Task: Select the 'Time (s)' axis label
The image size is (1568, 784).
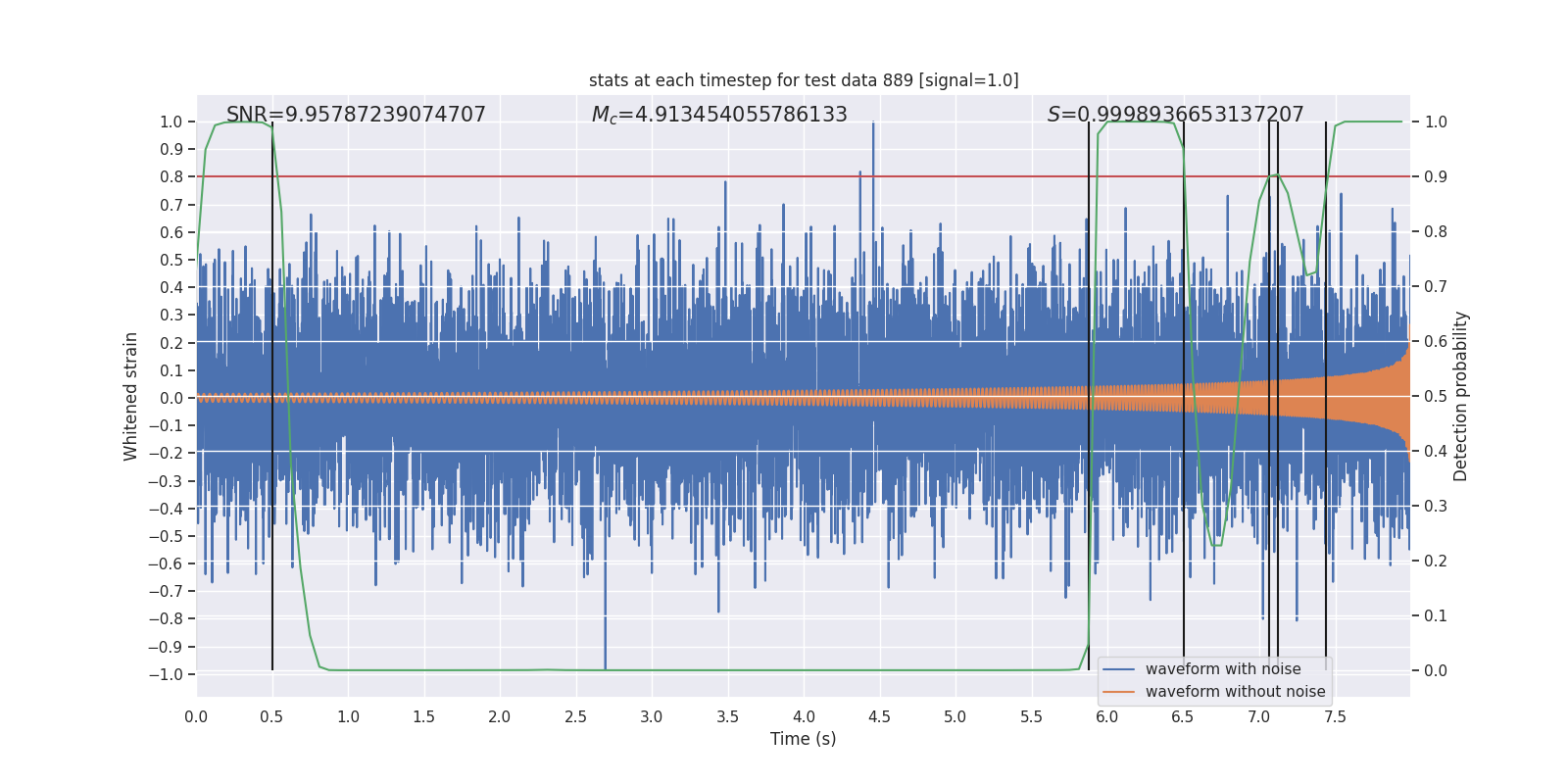Action: [804, 739]
